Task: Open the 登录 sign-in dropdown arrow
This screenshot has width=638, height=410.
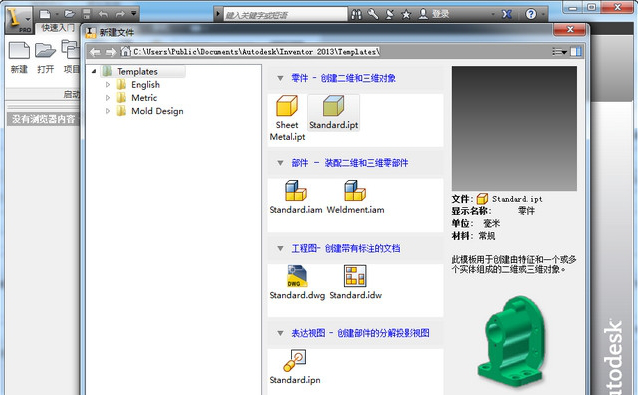Action: (x=493, y=15)
